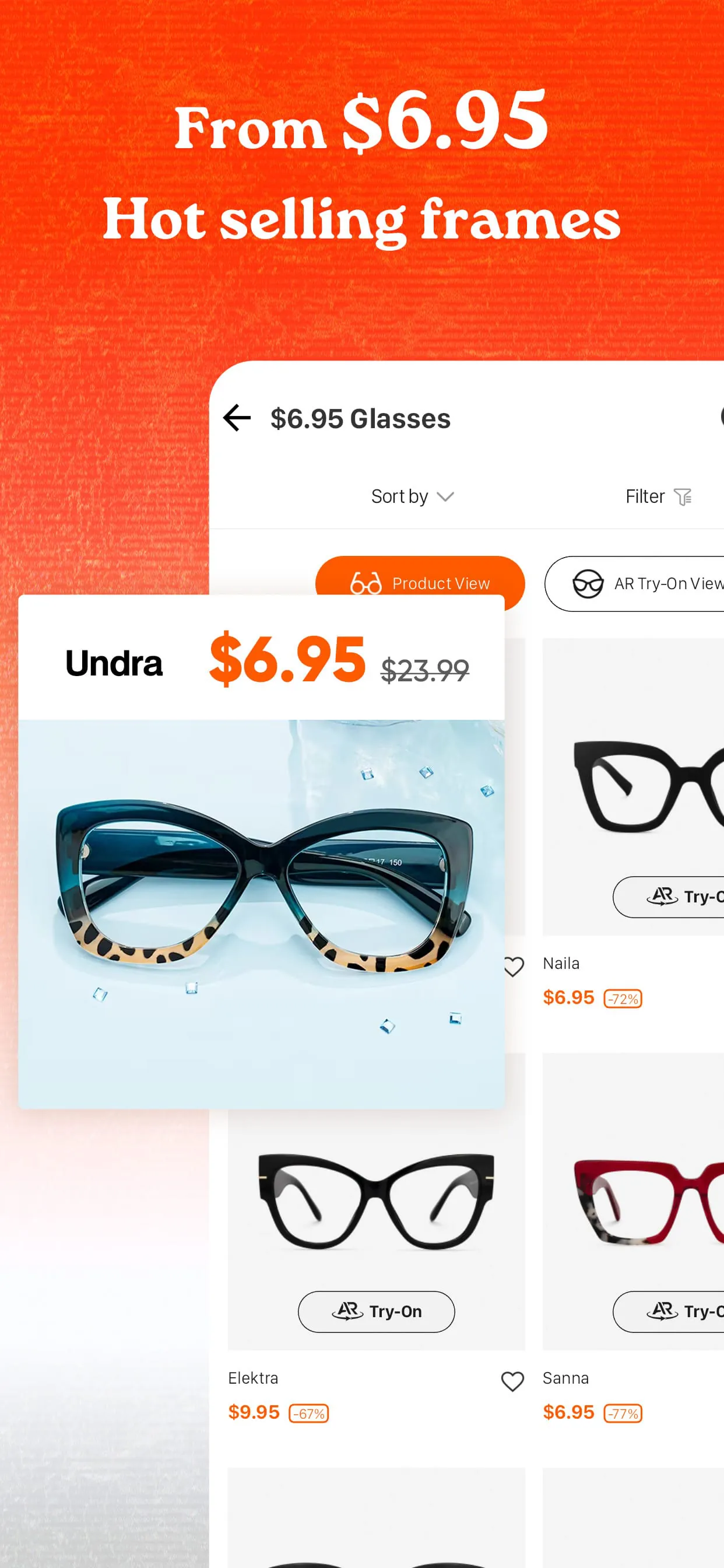Click the face icon in AR Try-On View
The width and height of the screenshot is (724, 1568).
coord(588,584)
